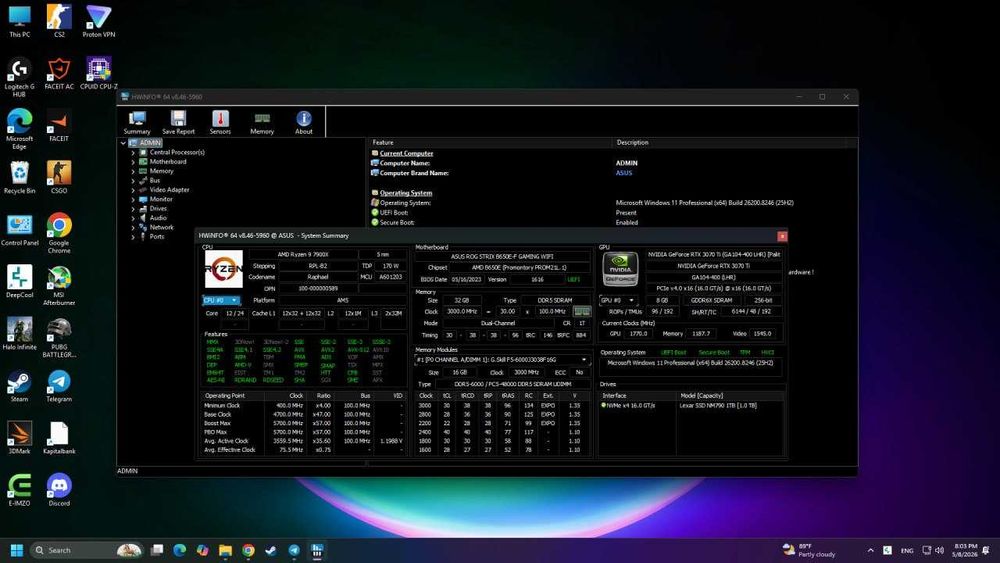Click the Operating System heading link

(406, 193)
